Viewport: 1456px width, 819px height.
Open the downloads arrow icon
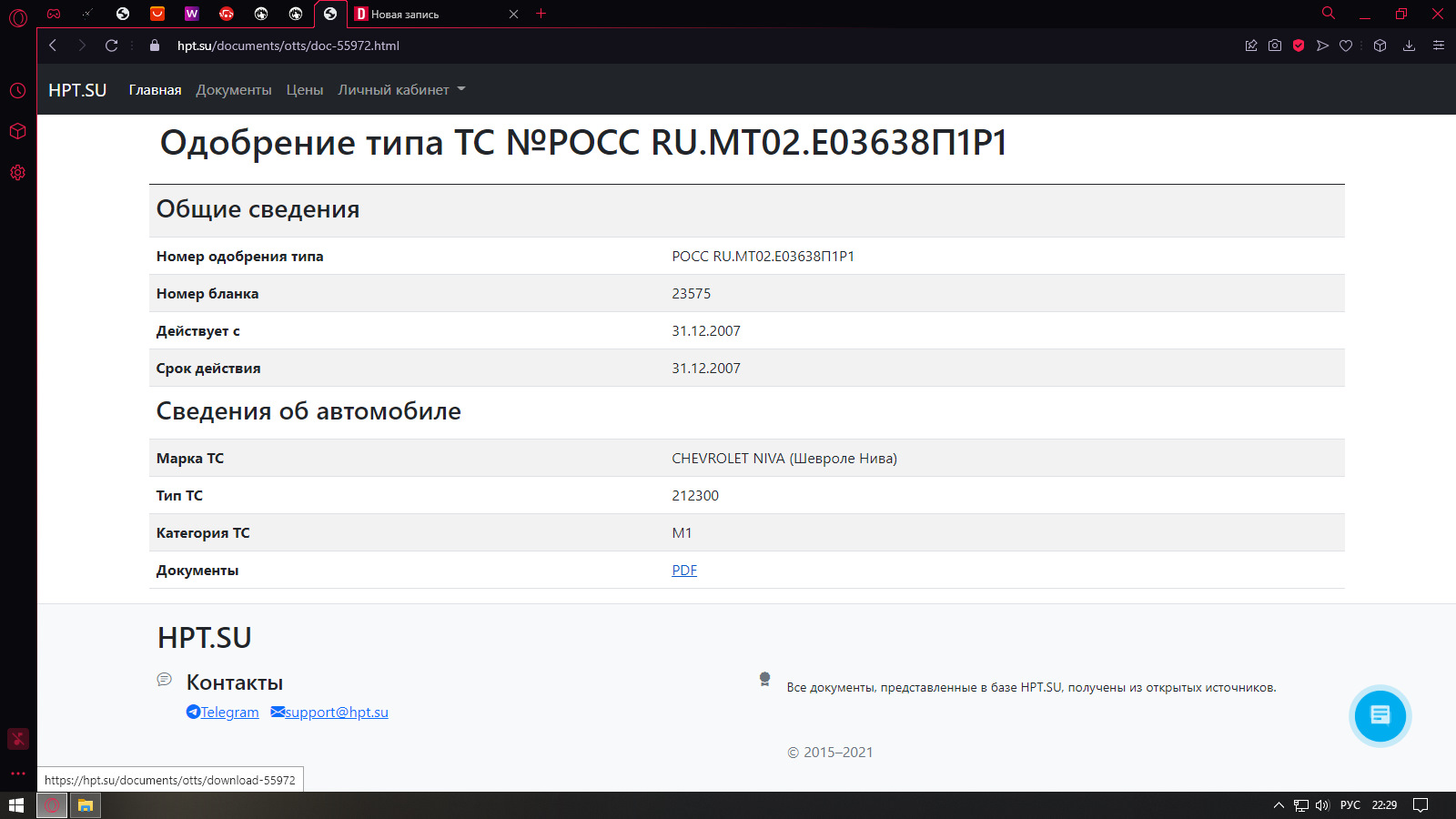click(x=1409, y=45)
